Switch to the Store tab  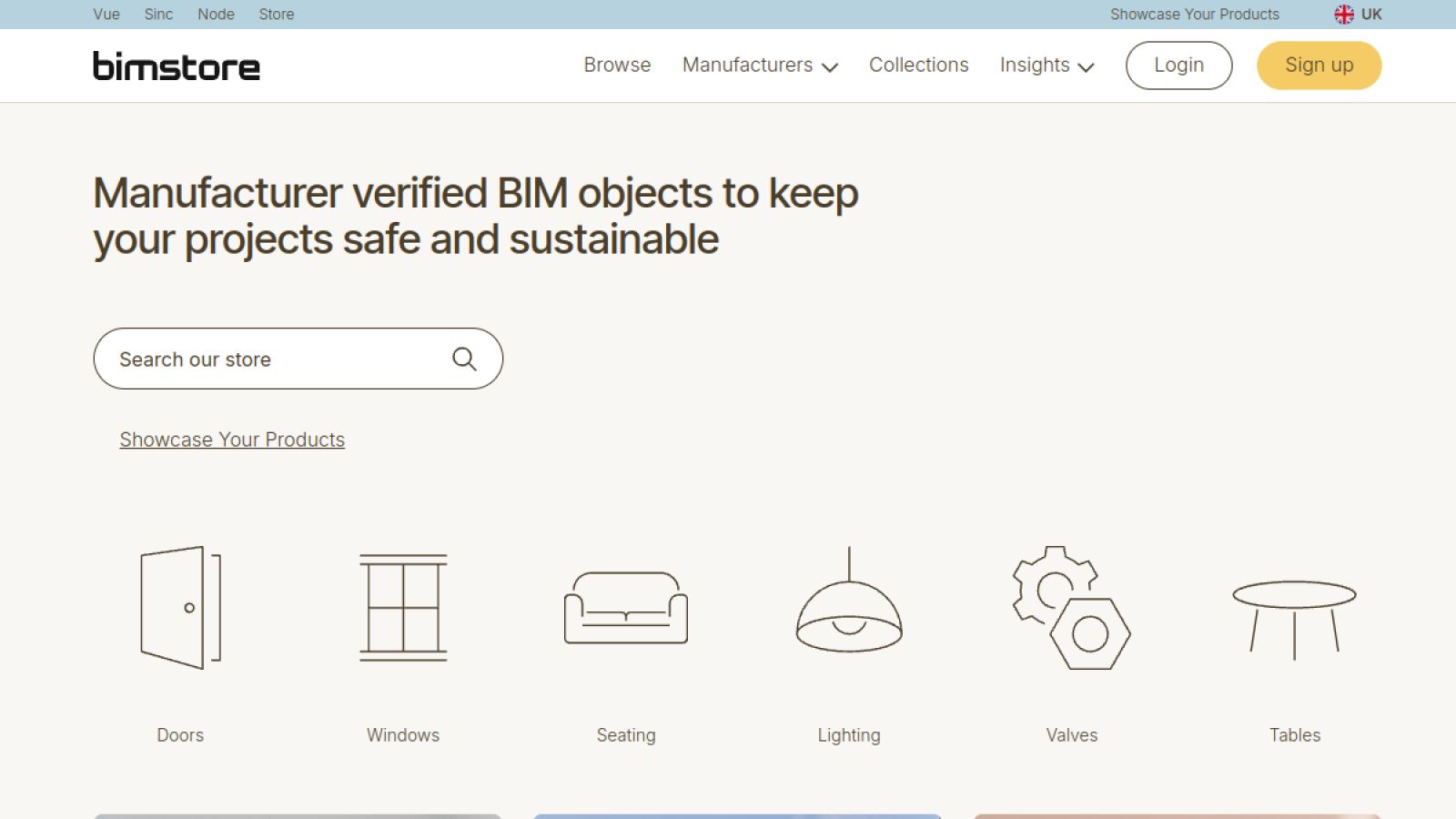click(x=277, y=15)
